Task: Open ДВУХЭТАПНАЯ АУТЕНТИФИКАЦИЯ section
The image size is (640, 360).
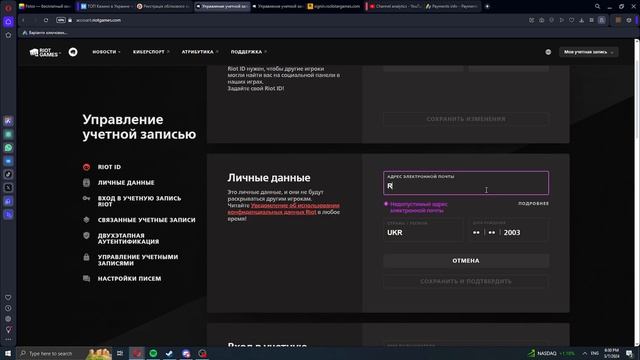Action: point(128,238)
